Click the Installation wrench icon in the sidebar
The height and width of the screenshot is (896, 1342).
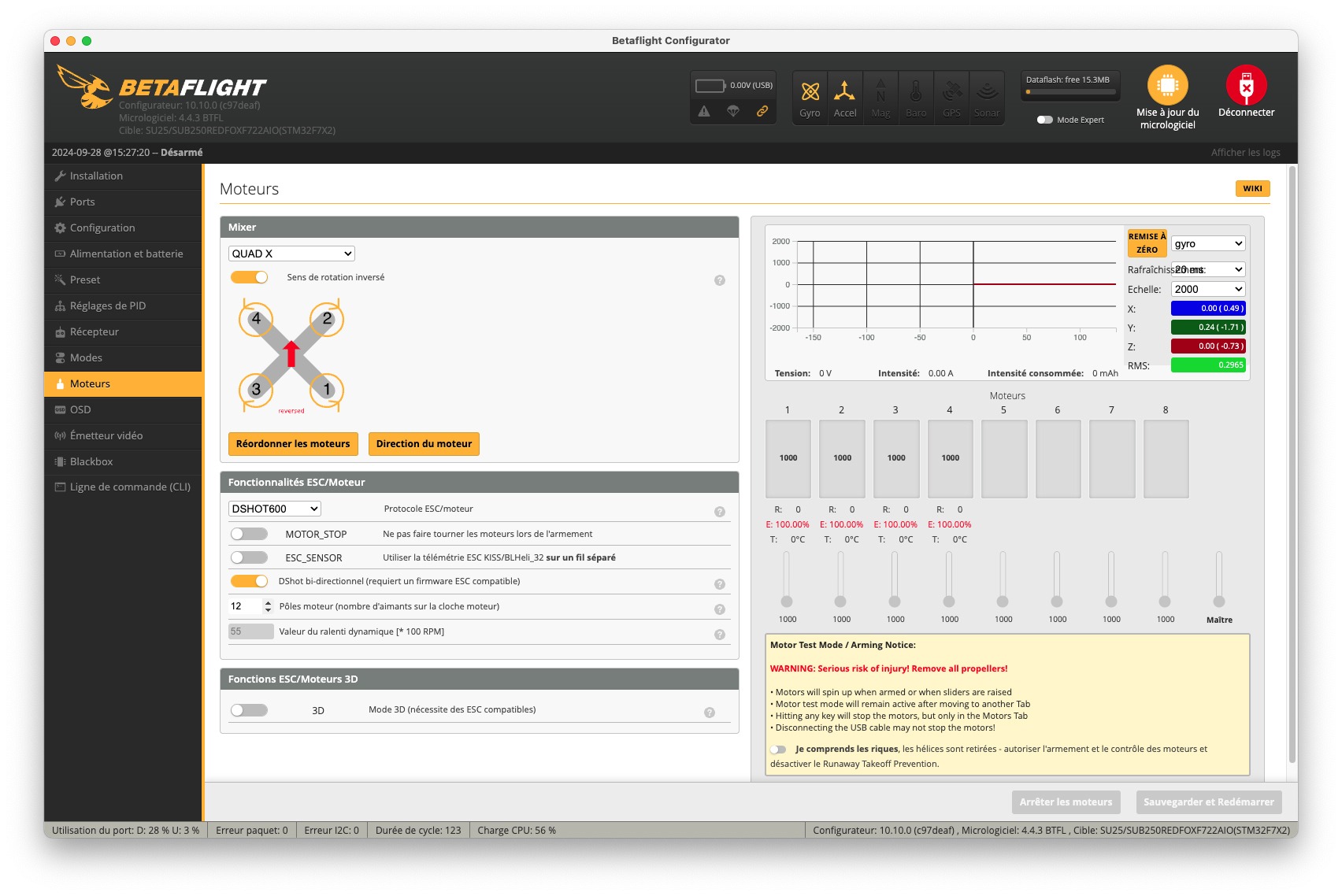click(x=60, y=176)
